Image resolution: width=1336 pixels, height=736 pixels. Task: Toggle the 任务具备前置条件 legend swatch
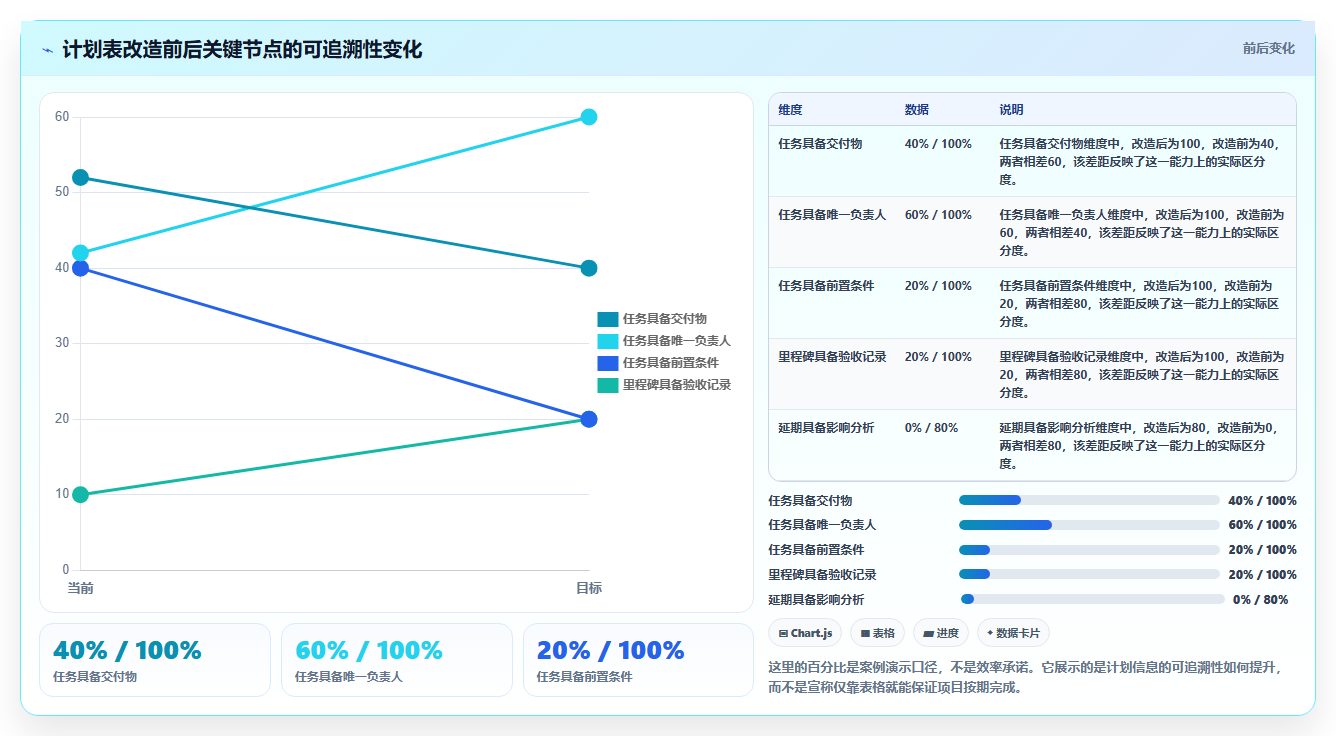tap(608, 363)
